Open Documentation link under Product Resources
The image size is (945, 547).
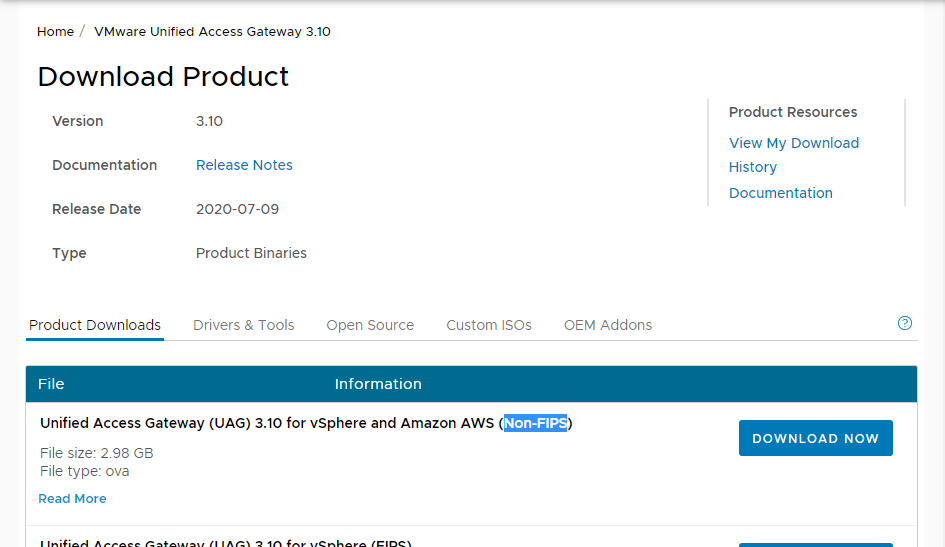tap(780, 193)
